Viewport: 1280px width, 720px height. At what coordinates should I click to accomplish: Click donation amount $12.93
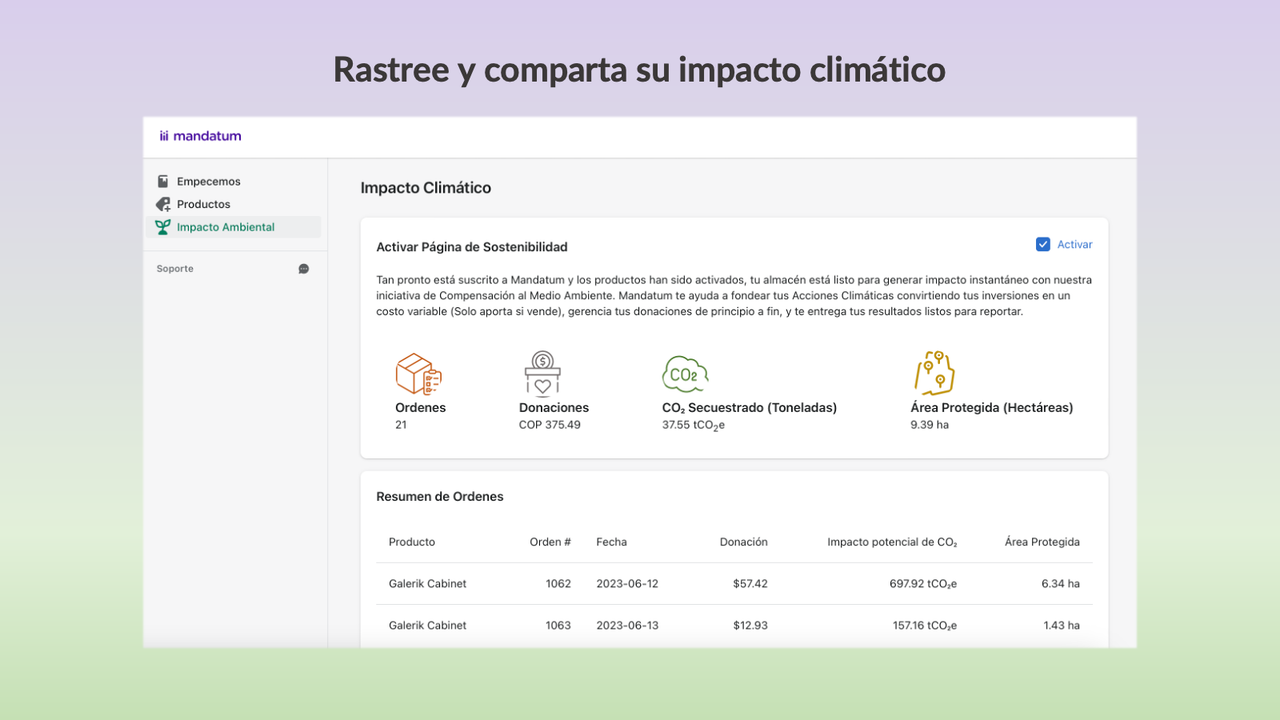click(x=750, y=625)
